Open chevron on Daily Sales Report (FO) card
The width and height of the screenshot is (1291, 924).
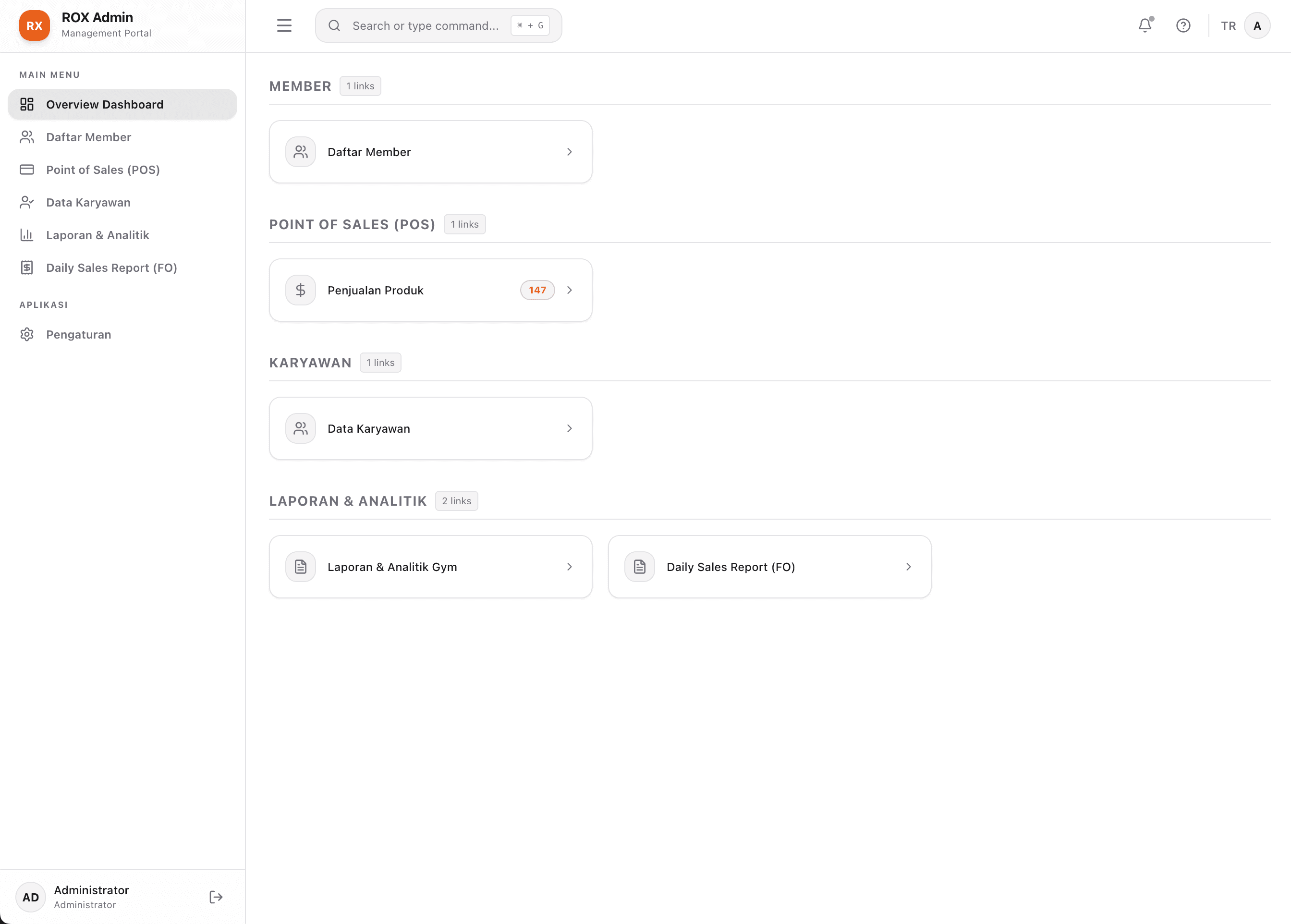point(909,567)
